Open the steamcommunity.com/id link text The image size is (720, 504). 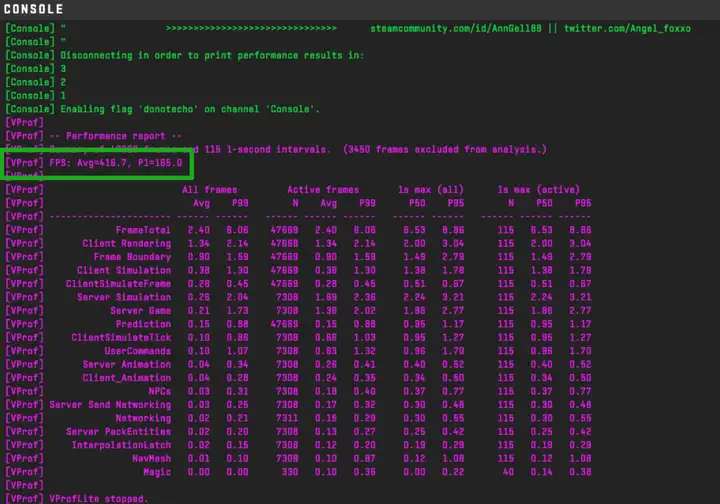point(456,28)
